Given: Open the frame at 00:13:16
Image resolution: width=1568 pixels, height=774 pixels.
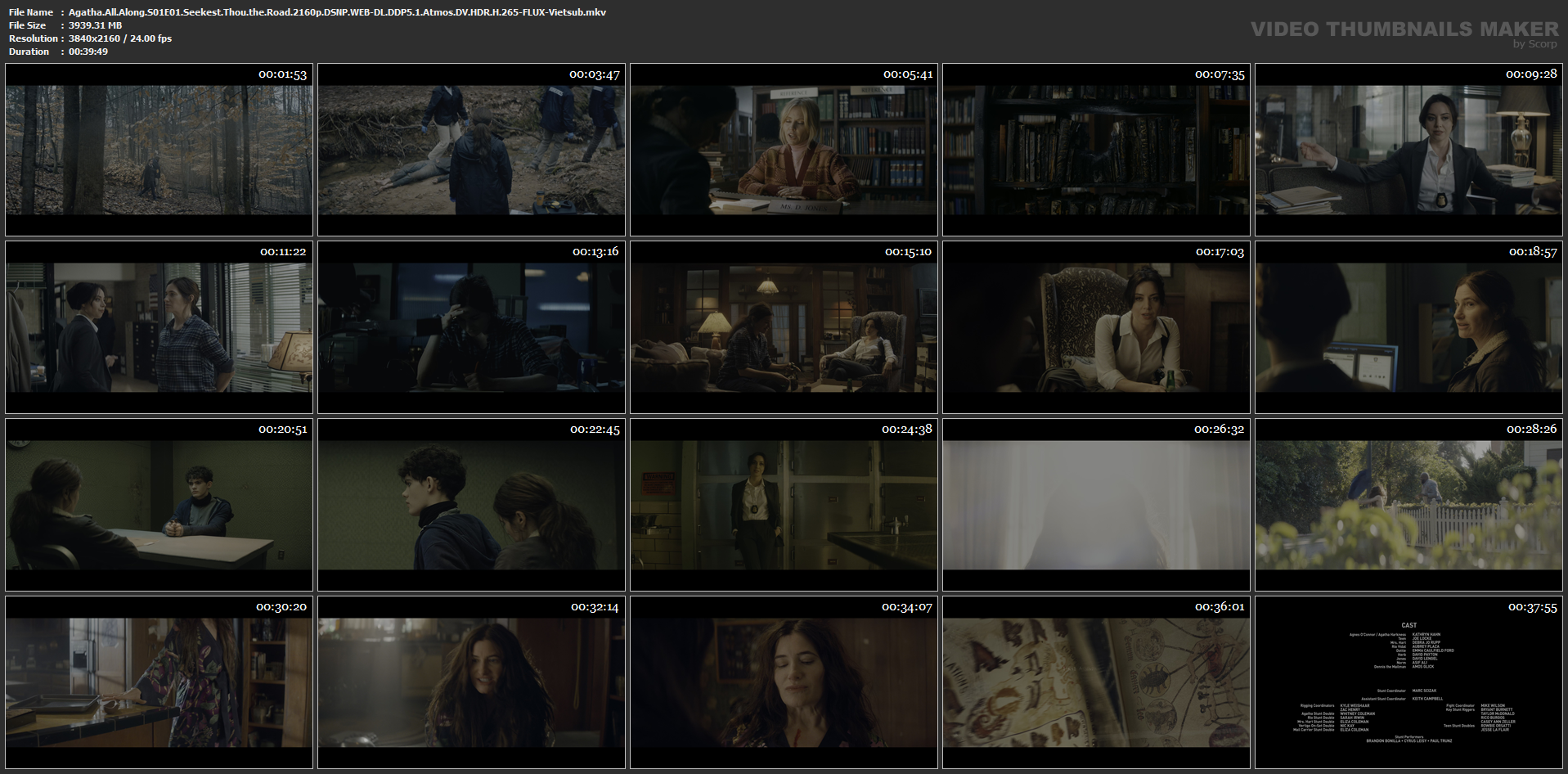Looking at the screenshot, I should tap(471, 327).
